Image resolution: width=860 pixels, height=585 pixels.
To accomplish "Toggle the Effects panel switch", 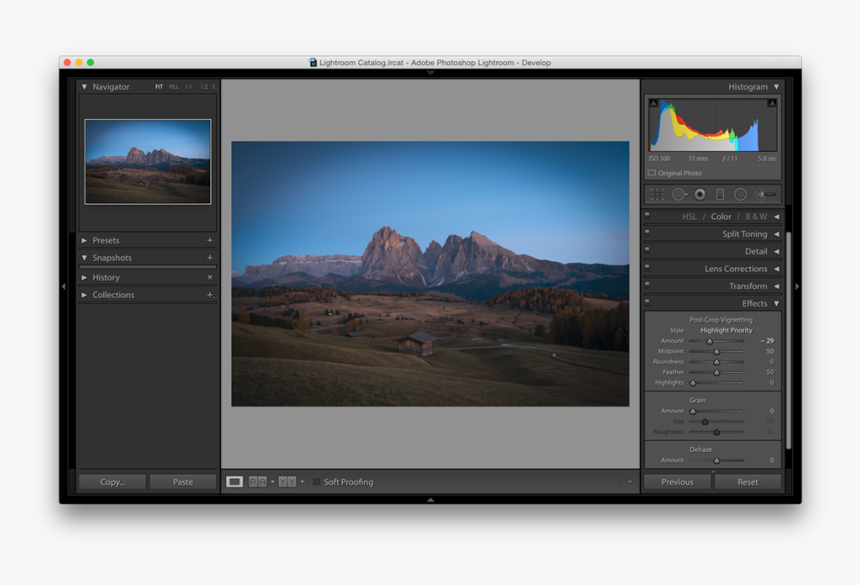I will click(647, 302).
